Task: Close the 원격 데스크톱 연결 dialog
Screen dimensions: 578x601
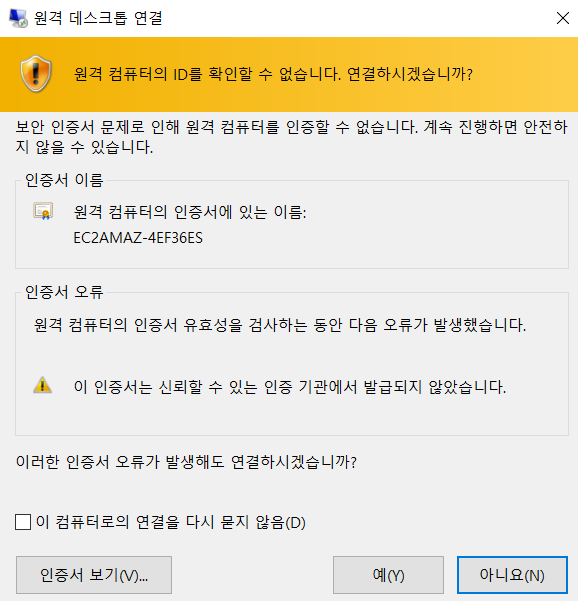Action: [x=562, y=18]
